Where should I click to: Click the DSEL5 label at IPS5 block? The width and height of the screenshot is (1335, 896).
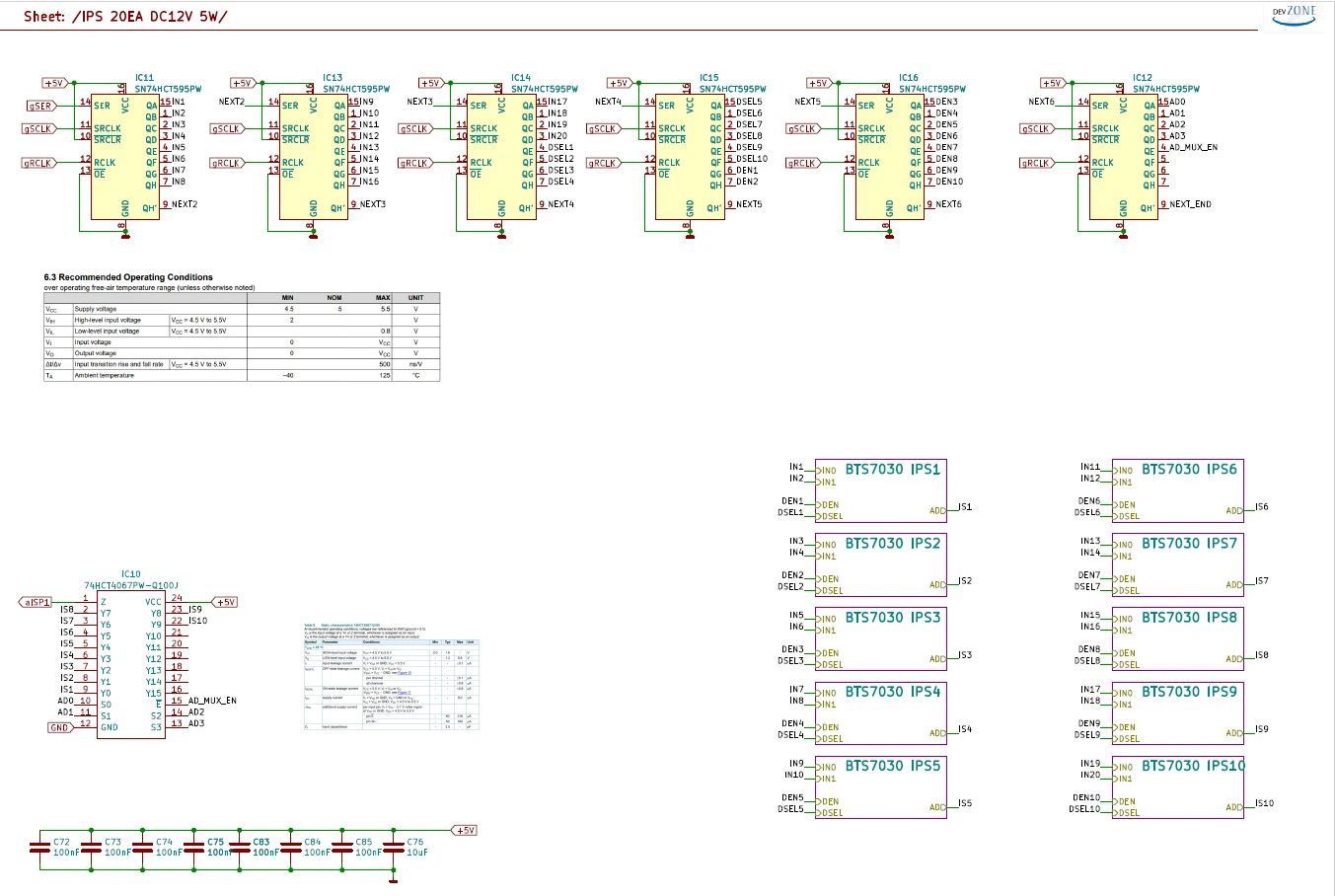point(790,809)
